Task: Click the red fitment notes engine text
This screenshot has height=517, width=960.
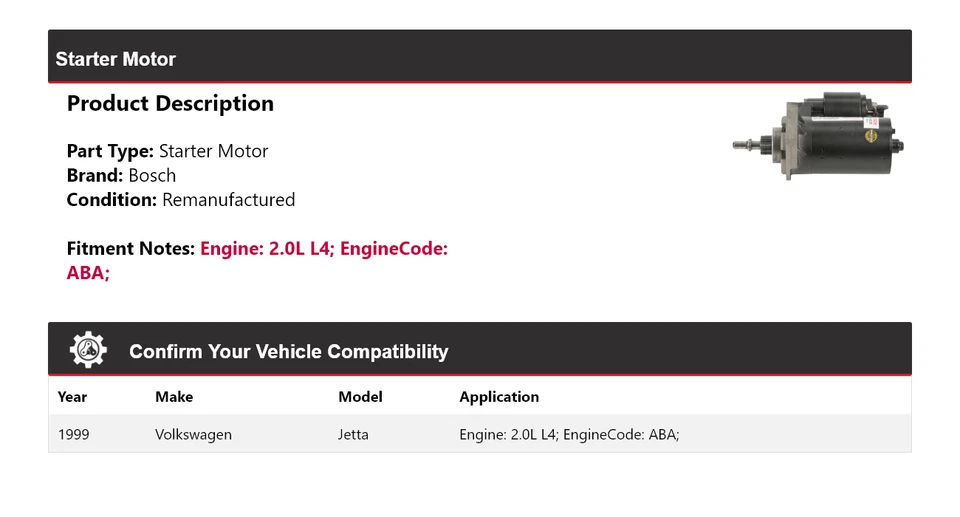Action: pos(323,249)
